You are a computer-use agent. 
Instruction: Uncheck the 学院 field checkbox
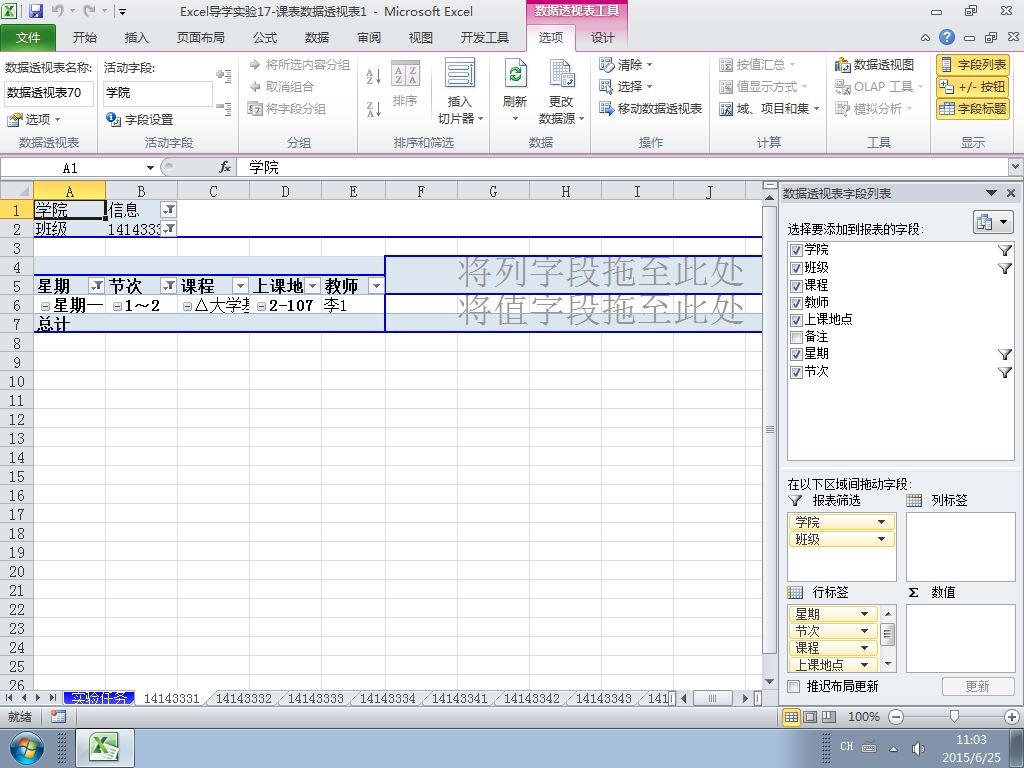(795, 250)
